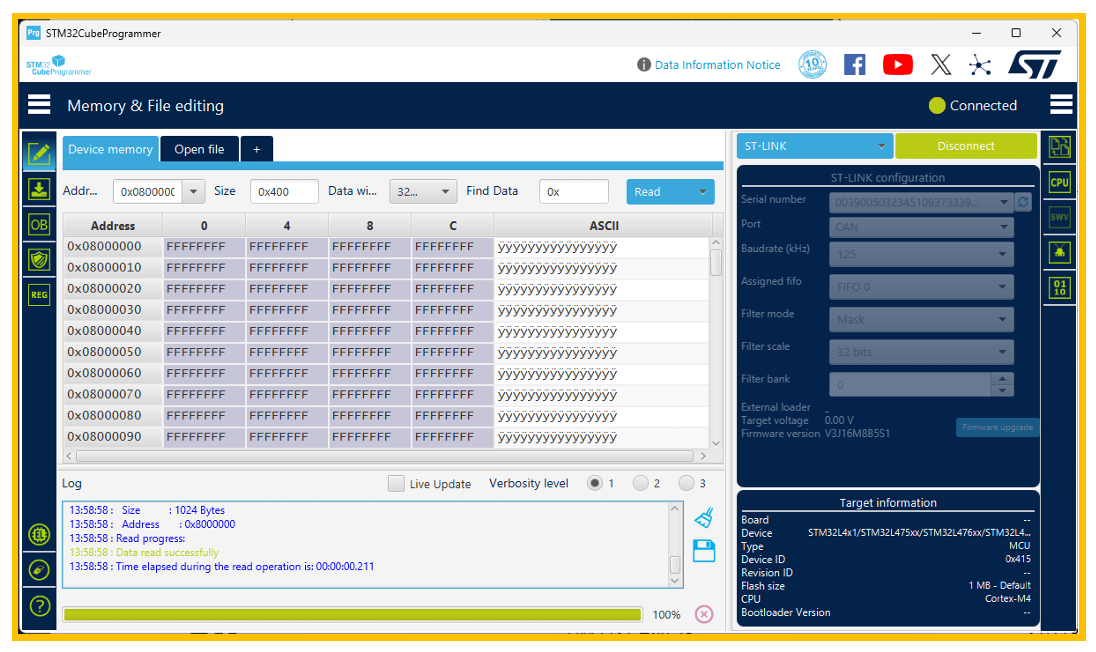
Task: Add a new tab with plus
Action: 257,149
